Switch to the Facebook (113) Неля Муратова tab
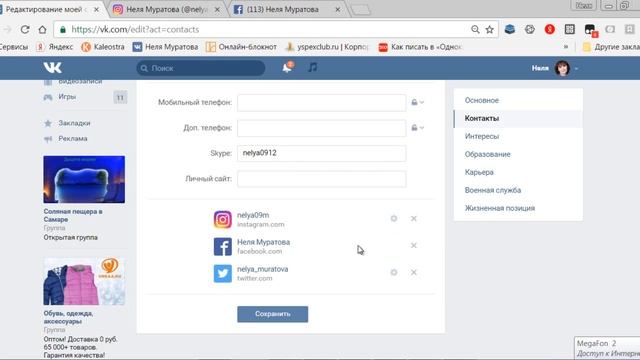 (x=286, y=9)
